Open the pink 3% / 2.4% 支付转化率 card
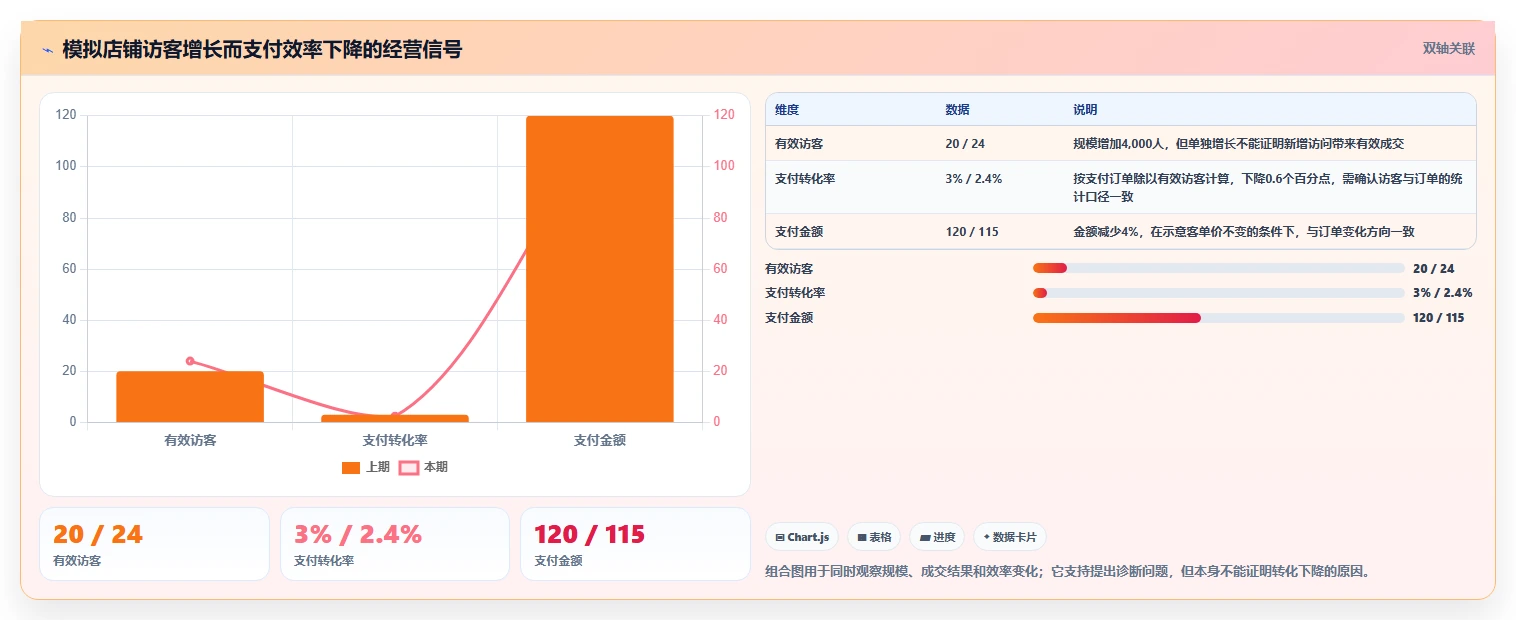Screen dimensions: 1516x620 [x=395, y=544]
